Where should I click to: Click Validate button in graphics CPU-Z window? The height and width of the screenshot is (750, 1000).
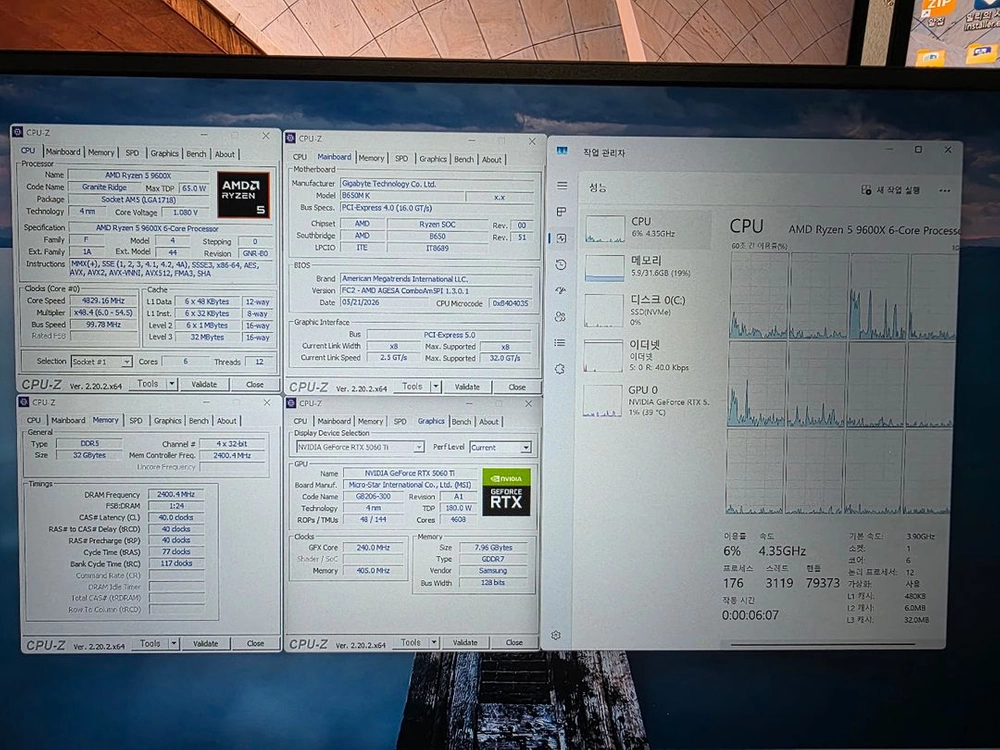tap(465, 642)
